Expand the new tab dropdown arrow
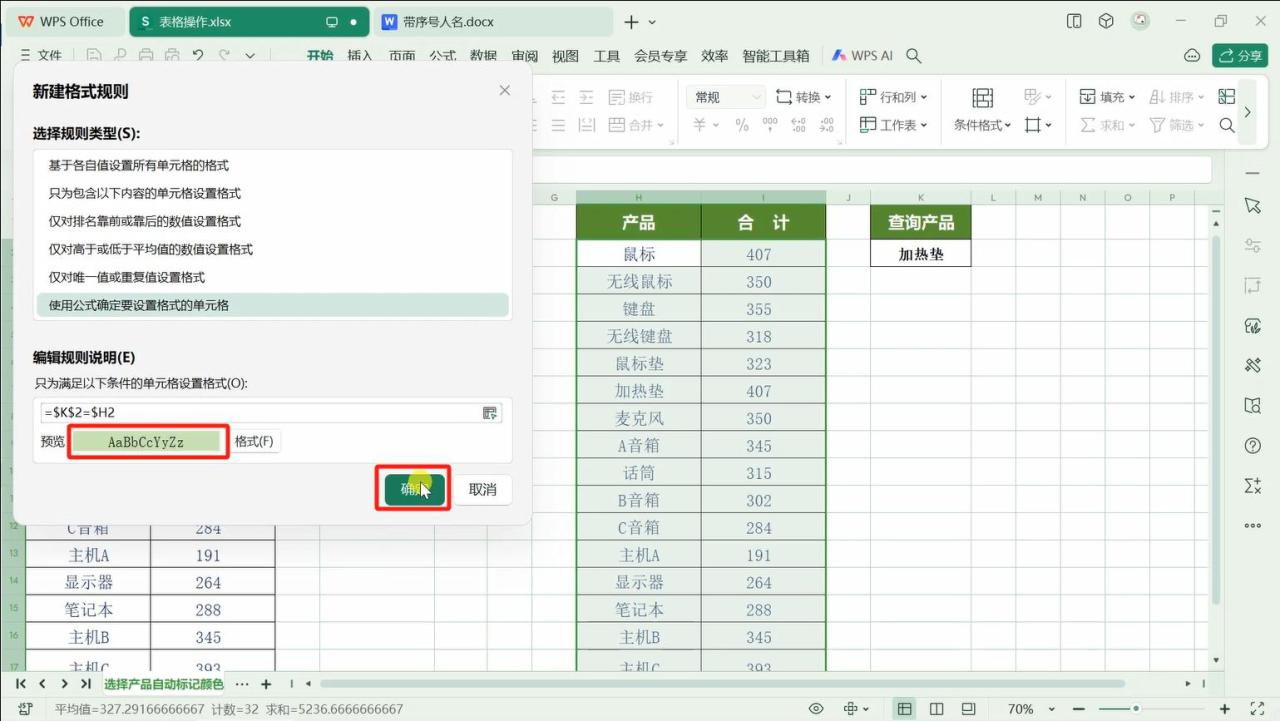Screen dimensions: 1280x721 (x=653, y=22)
